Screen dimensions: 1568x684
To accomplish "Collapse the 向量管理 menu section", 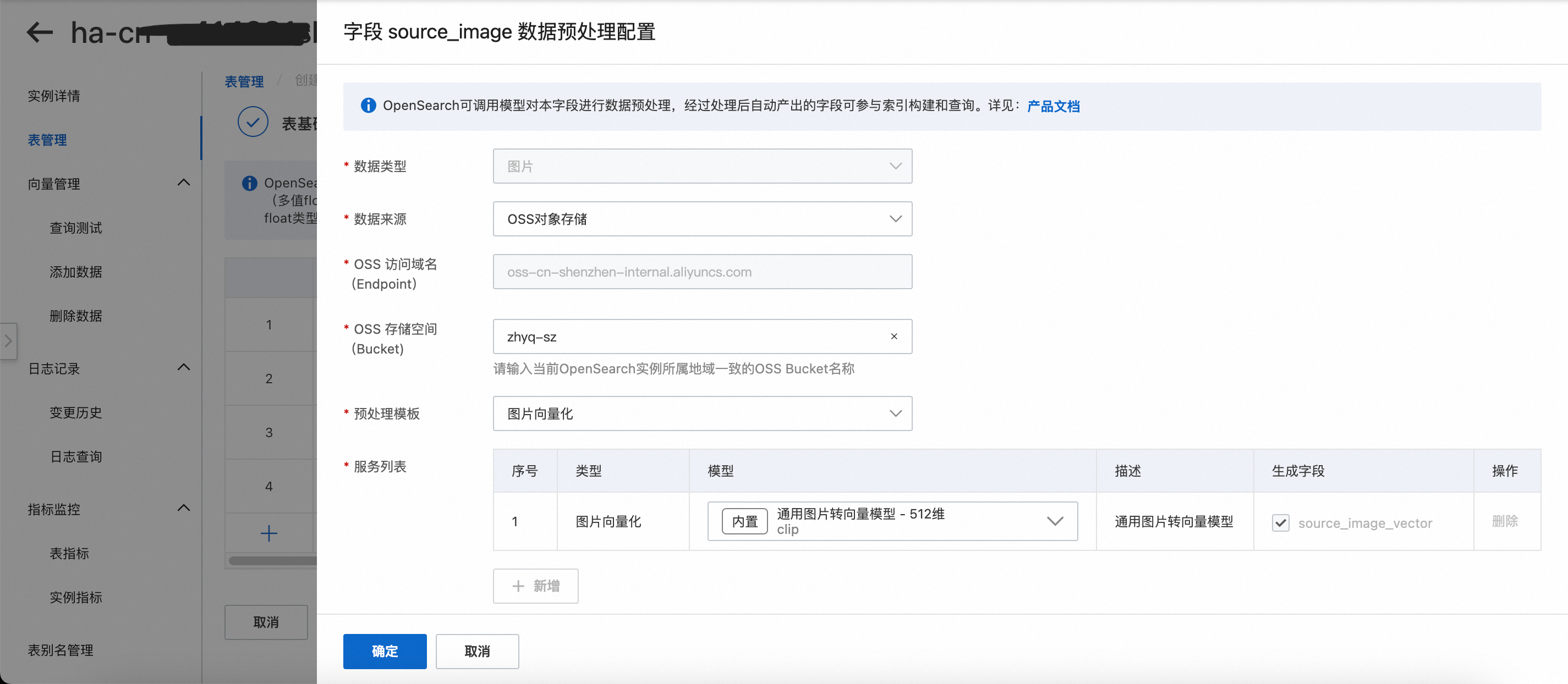I will pyautogui.click(x=183, y=183).
